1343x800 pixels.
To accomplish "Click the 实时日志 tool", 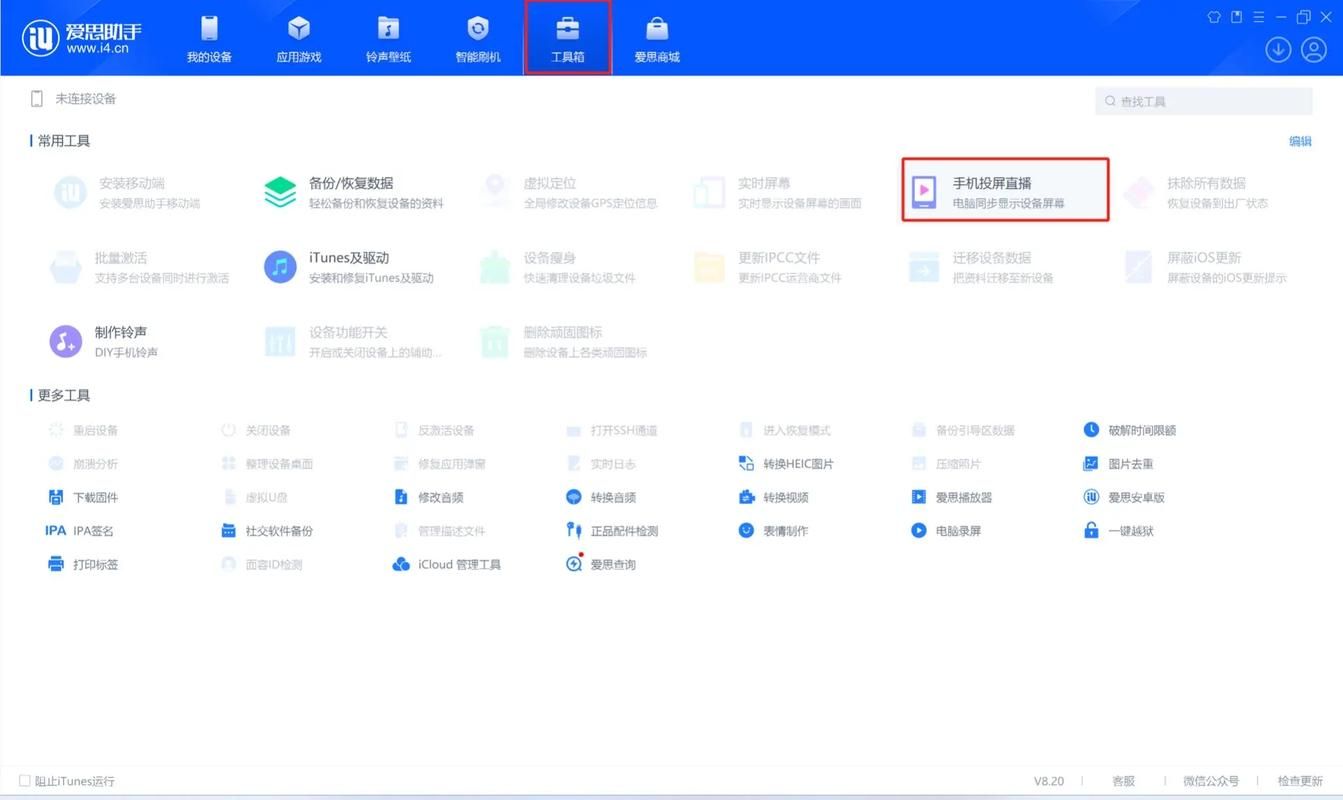I will pos(601,464).
